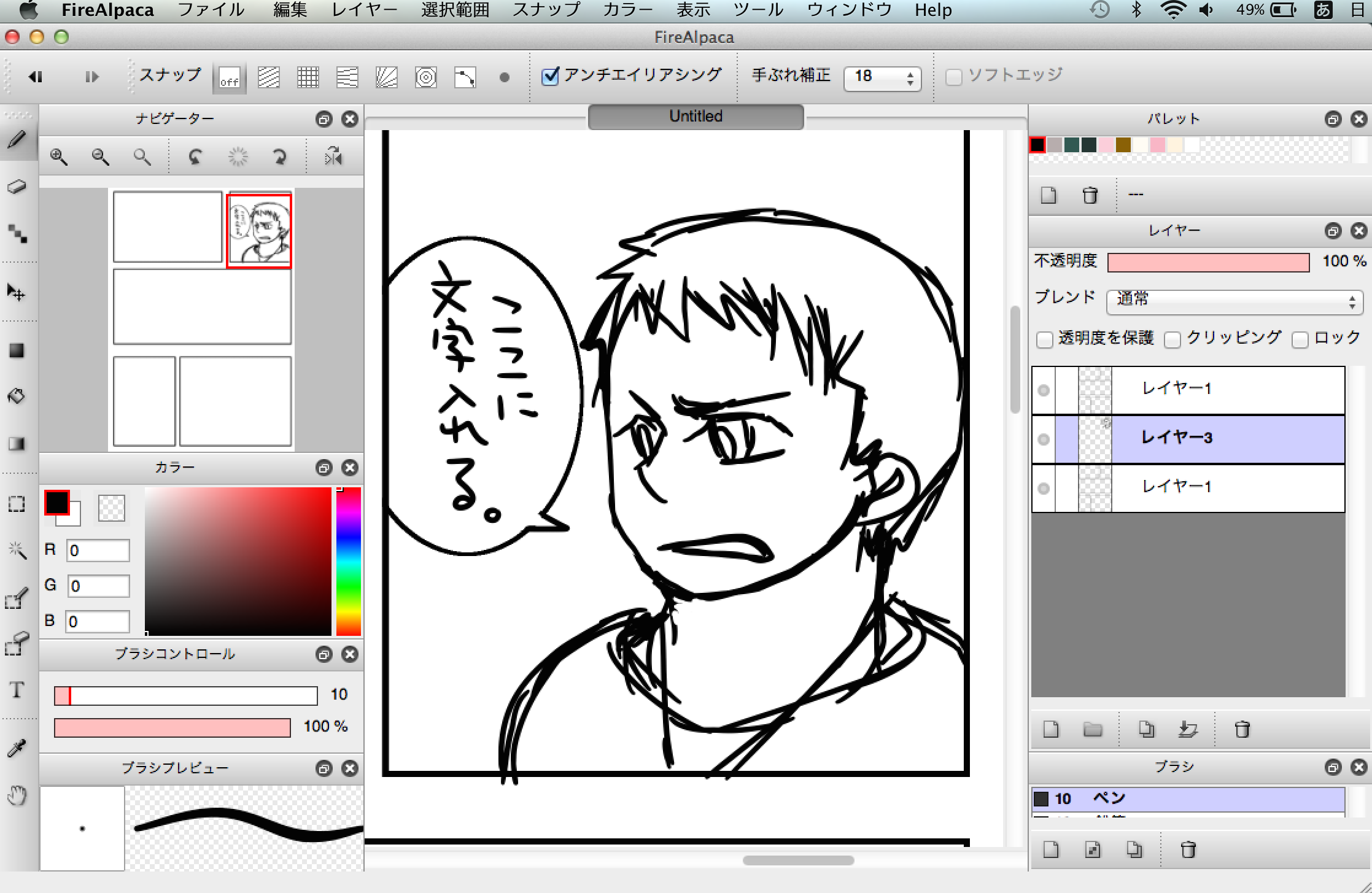1372x893 pixels.
Task: Delete layer using Layer panel trash icon
Action: coord(1242,729)
